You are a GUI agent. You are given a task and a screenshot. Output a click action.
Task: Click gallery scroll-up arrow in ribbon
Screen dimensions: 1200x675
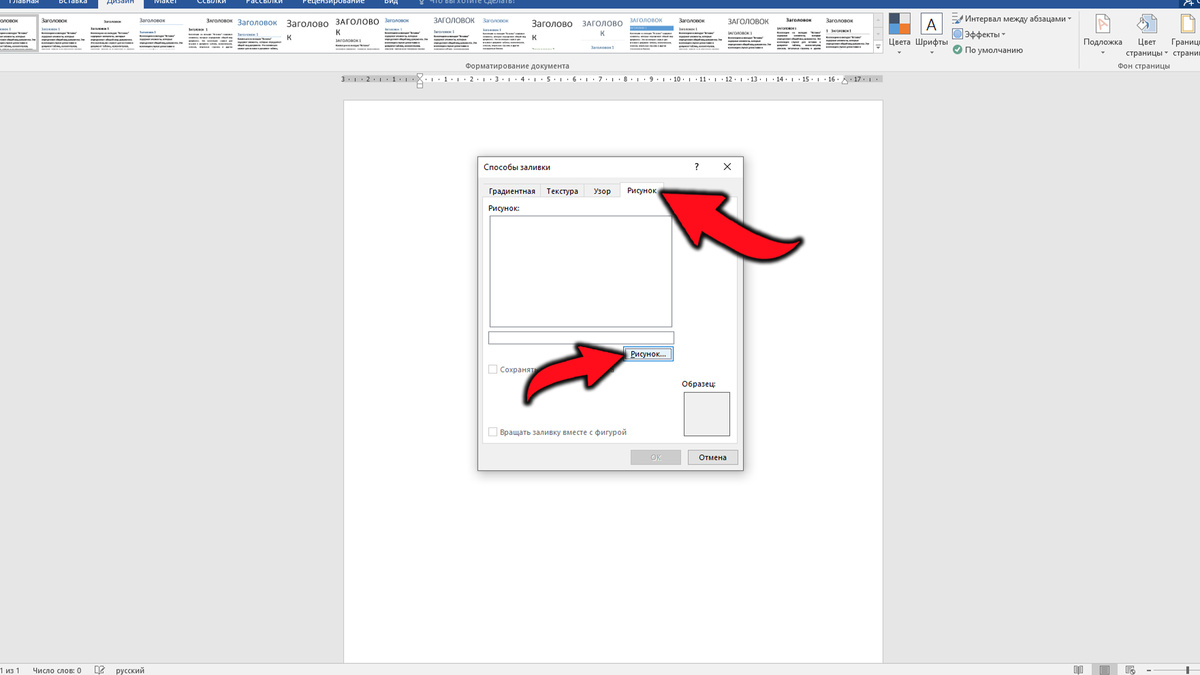coord(877,18)
